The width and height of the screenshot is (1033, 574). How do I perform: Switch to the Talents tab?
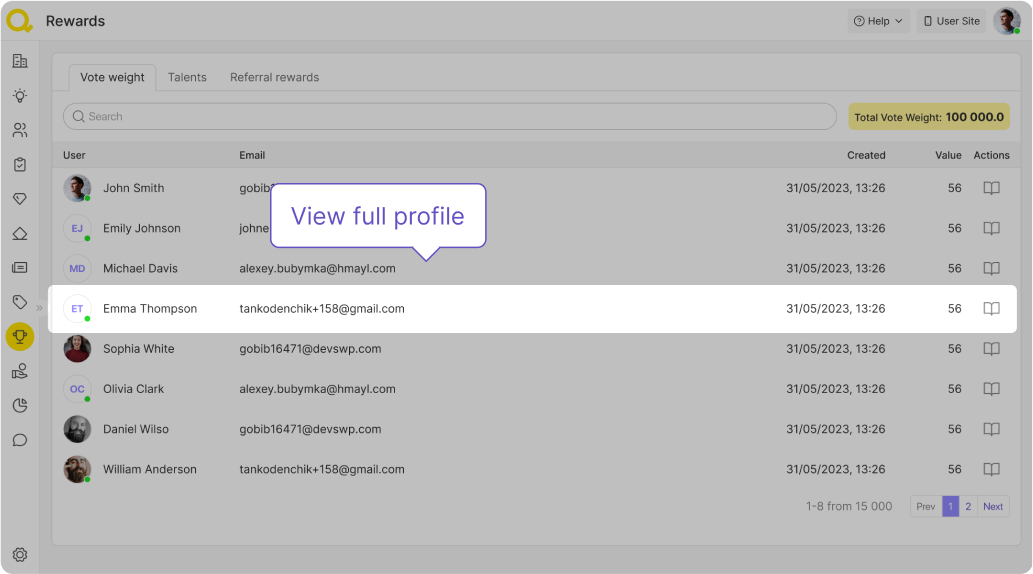[x=187, y=77]
